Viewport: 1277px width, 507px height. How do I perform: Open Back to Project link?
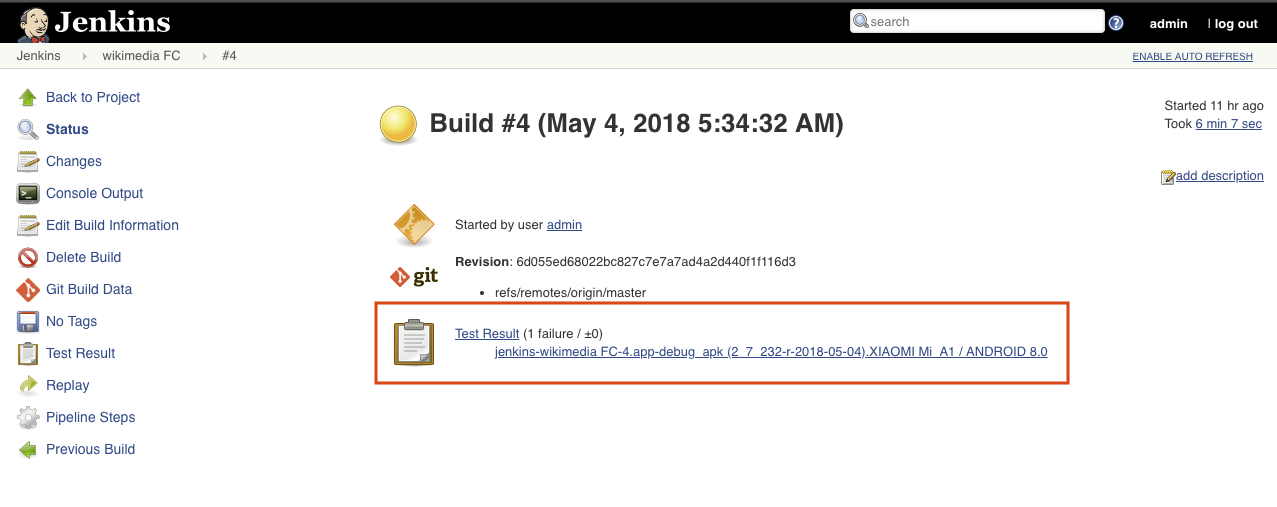tap(93, 97)
